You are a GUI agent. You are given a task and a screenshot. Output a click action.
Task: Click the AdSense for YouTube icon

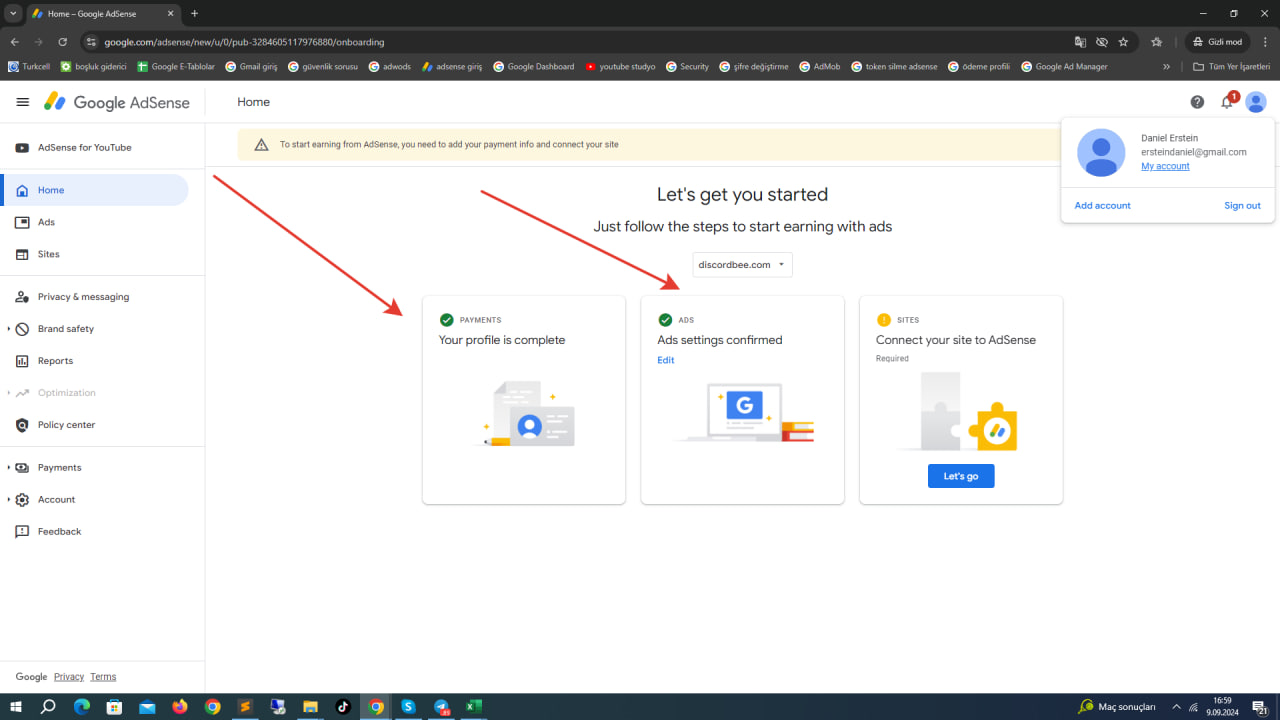(22, 148)
